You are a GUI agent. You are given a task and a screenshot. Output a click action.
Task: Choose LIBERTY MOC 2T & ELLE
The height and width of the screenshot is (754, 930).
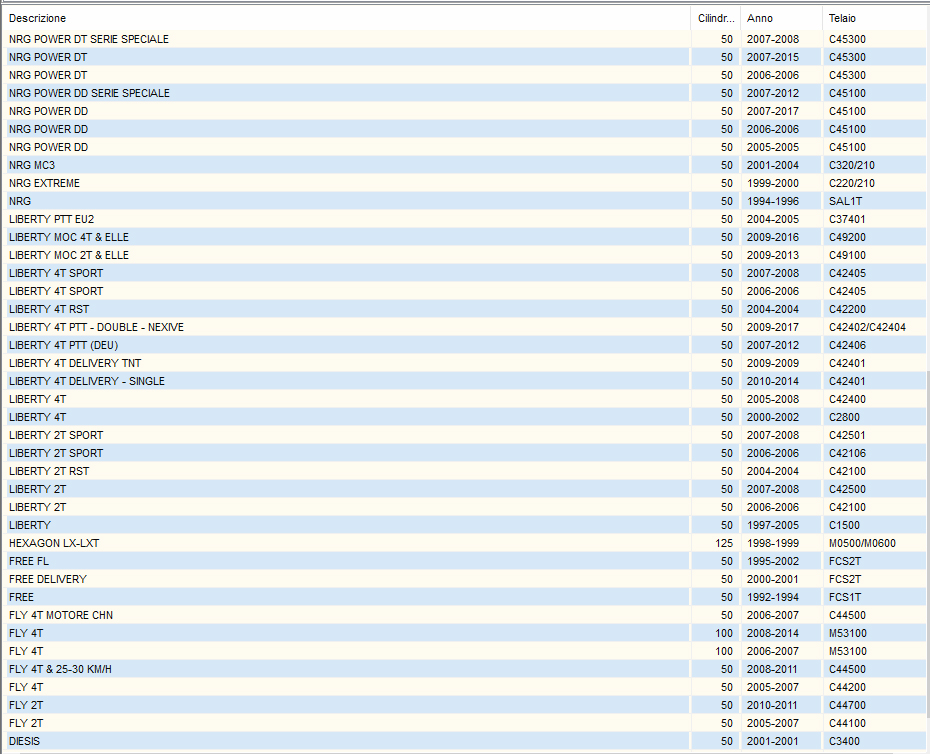coord(464,255)
